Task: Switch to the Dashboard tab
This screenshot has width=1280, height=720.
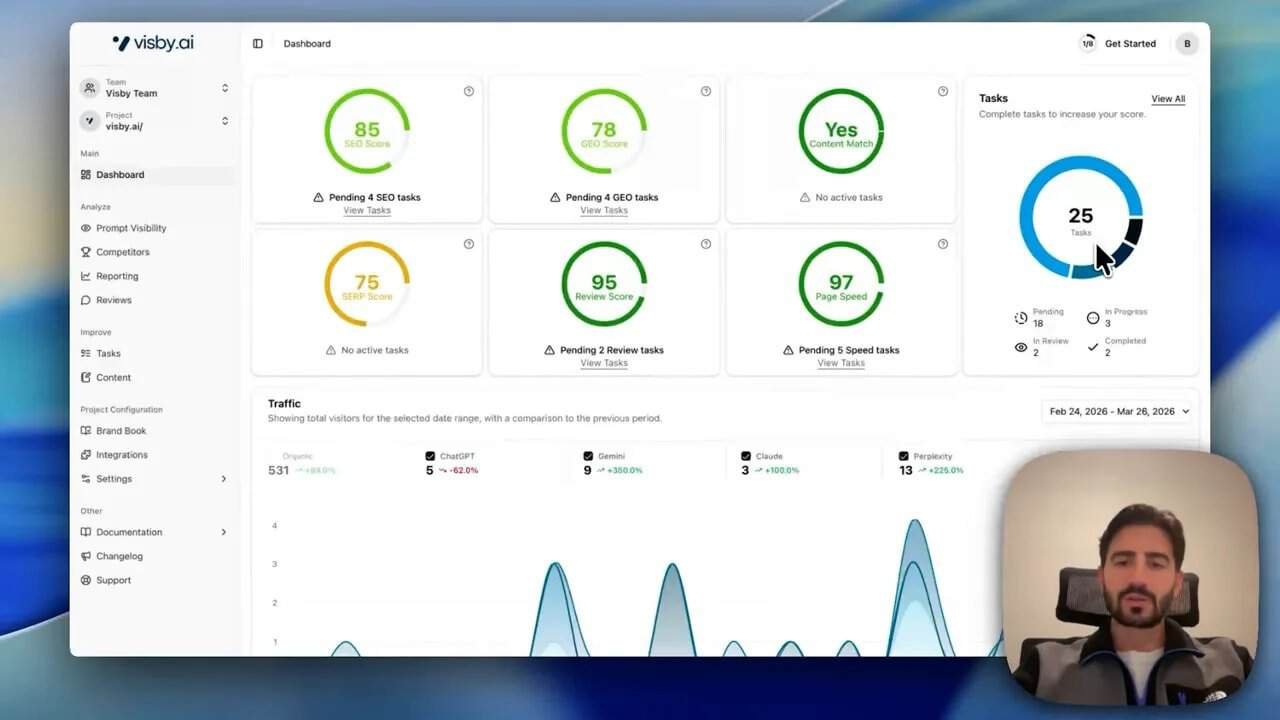Action: [x=120, y=174]
